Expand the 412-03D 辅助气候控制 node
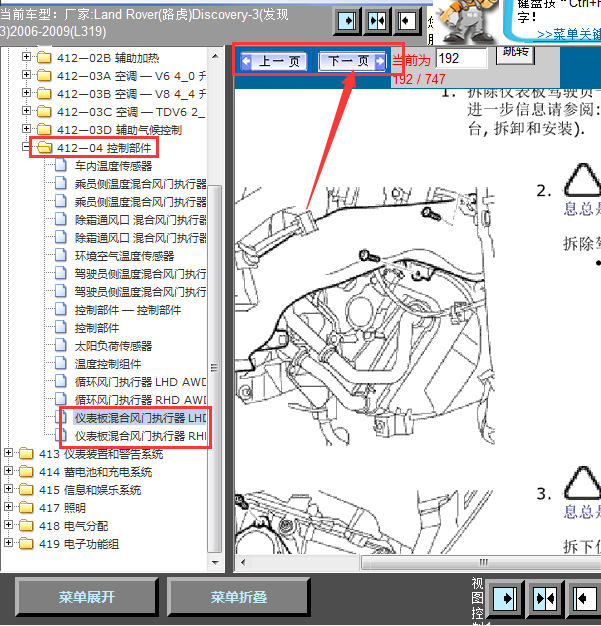Image resolution: width=601 pixels, height=626 pixels. coord(27,130)
